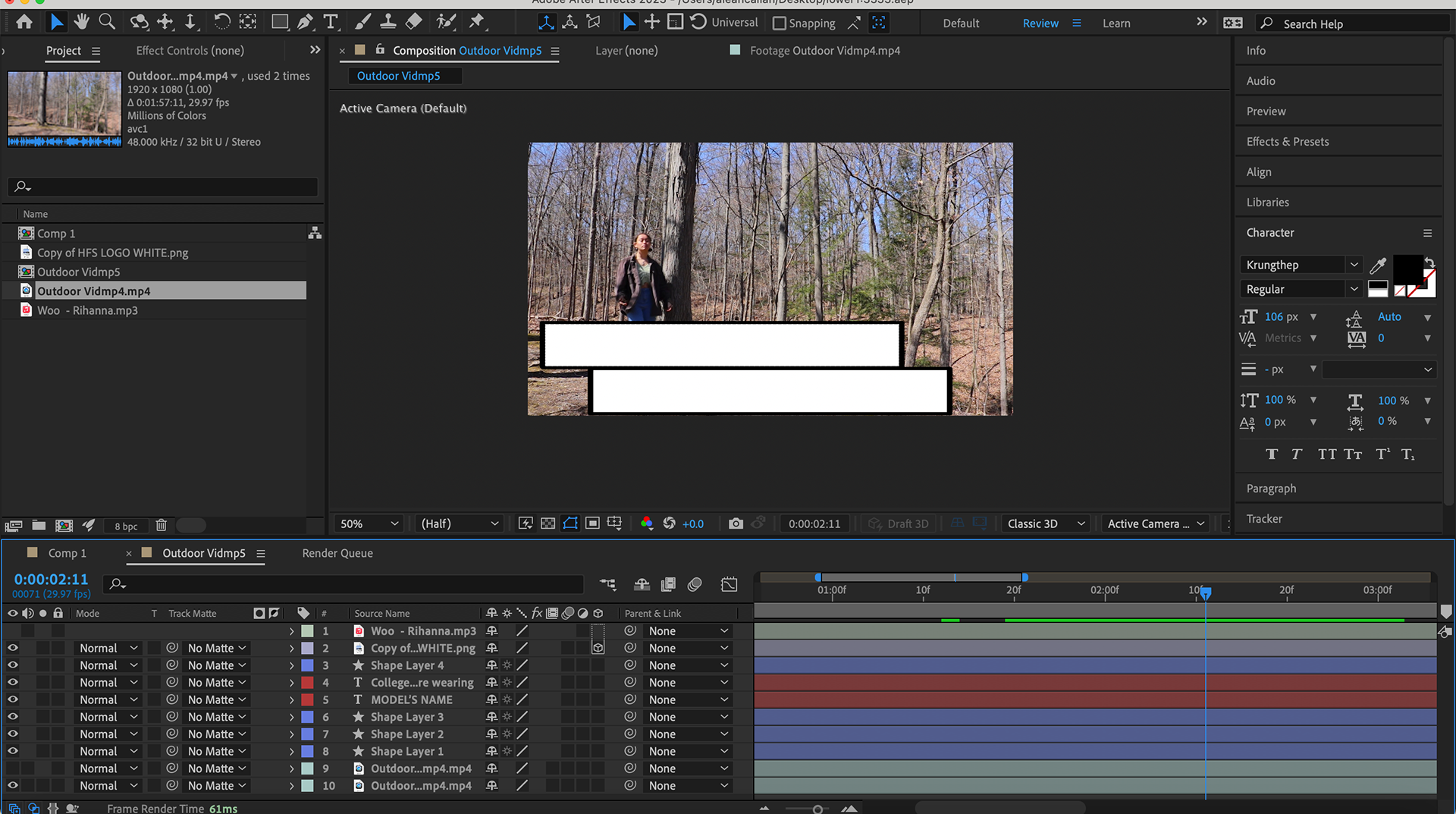
Task: Select the Zoom magnifier tool
Action: point(107,22)
